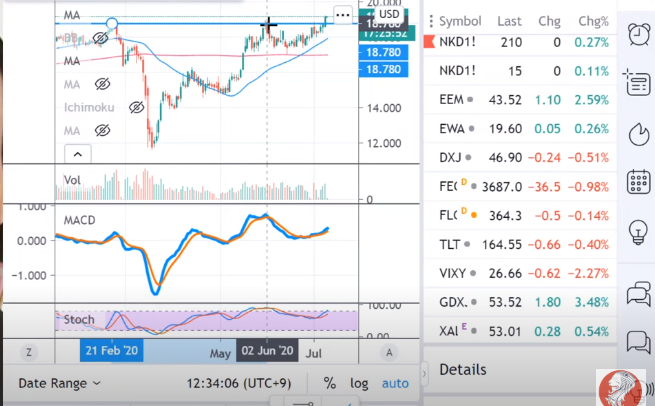Open the economic Calendar icon

[639, 182]
